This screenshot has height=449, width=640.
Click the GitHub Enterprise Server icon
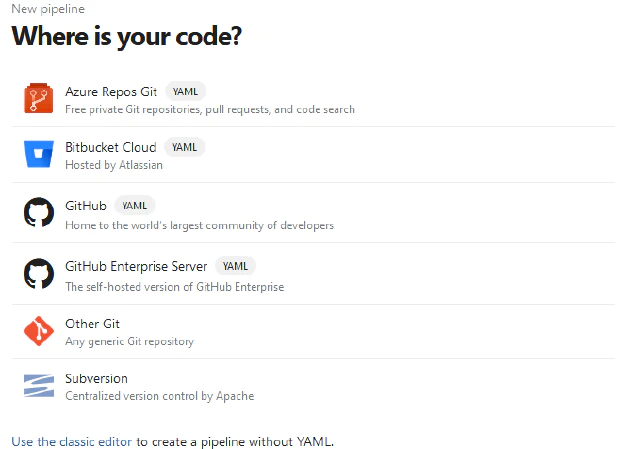point(38,274)
